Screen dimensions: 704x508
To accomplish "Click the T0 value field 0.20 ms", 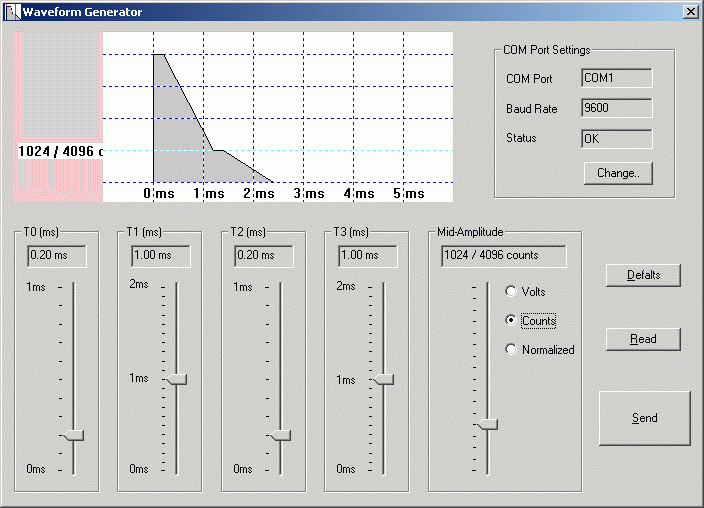I will (57, 256).
